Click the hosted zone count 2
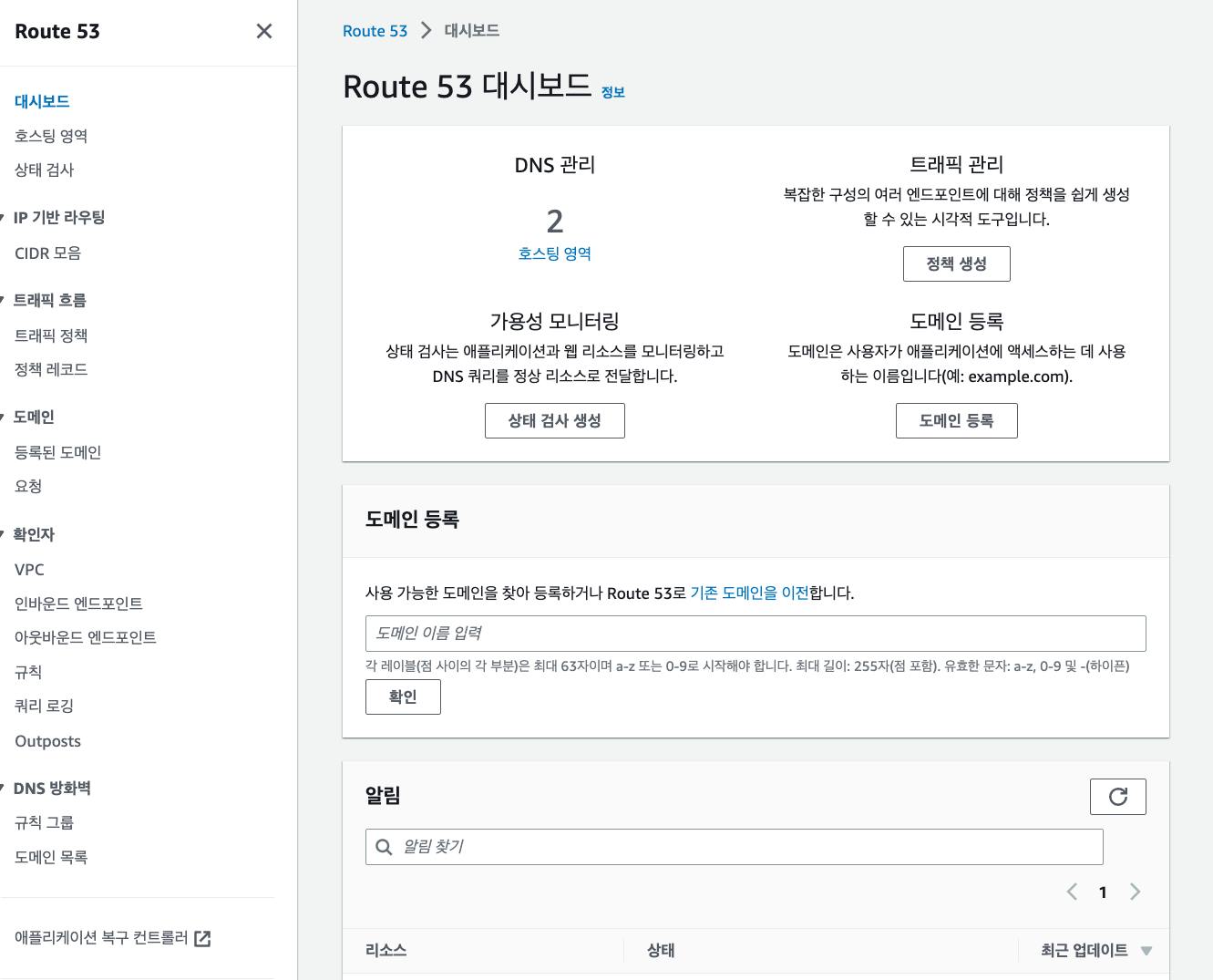 coord(554,221)
